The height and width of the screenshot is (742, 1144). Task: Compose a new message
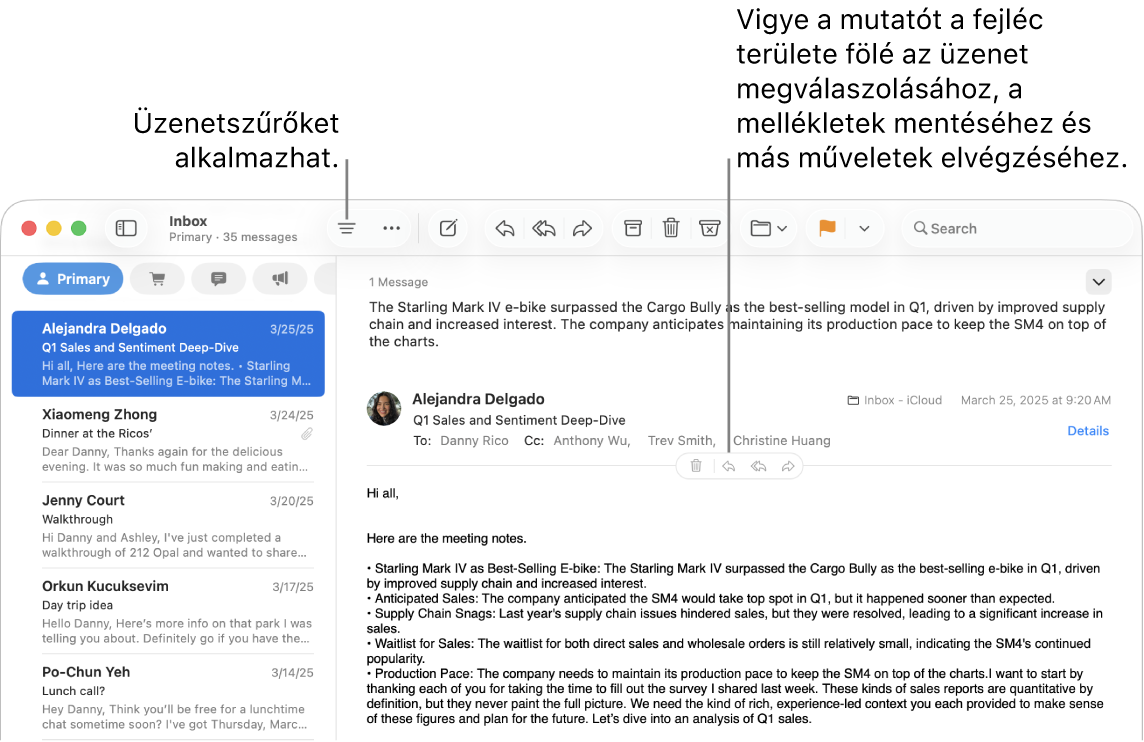[x=447, y=228]
